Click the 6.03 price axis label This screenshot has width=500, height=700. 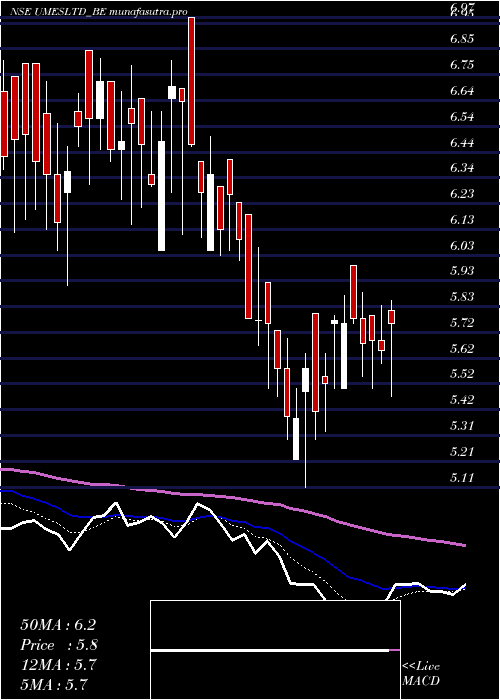(x=462, y=246)
